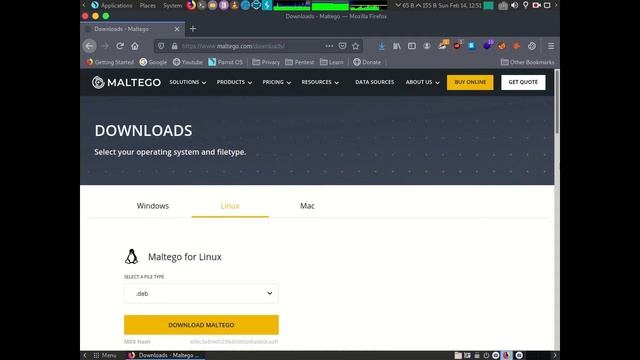Select the Downloads - Maltego browser tab
The image size is (640, 360).
tap(133, 29)
